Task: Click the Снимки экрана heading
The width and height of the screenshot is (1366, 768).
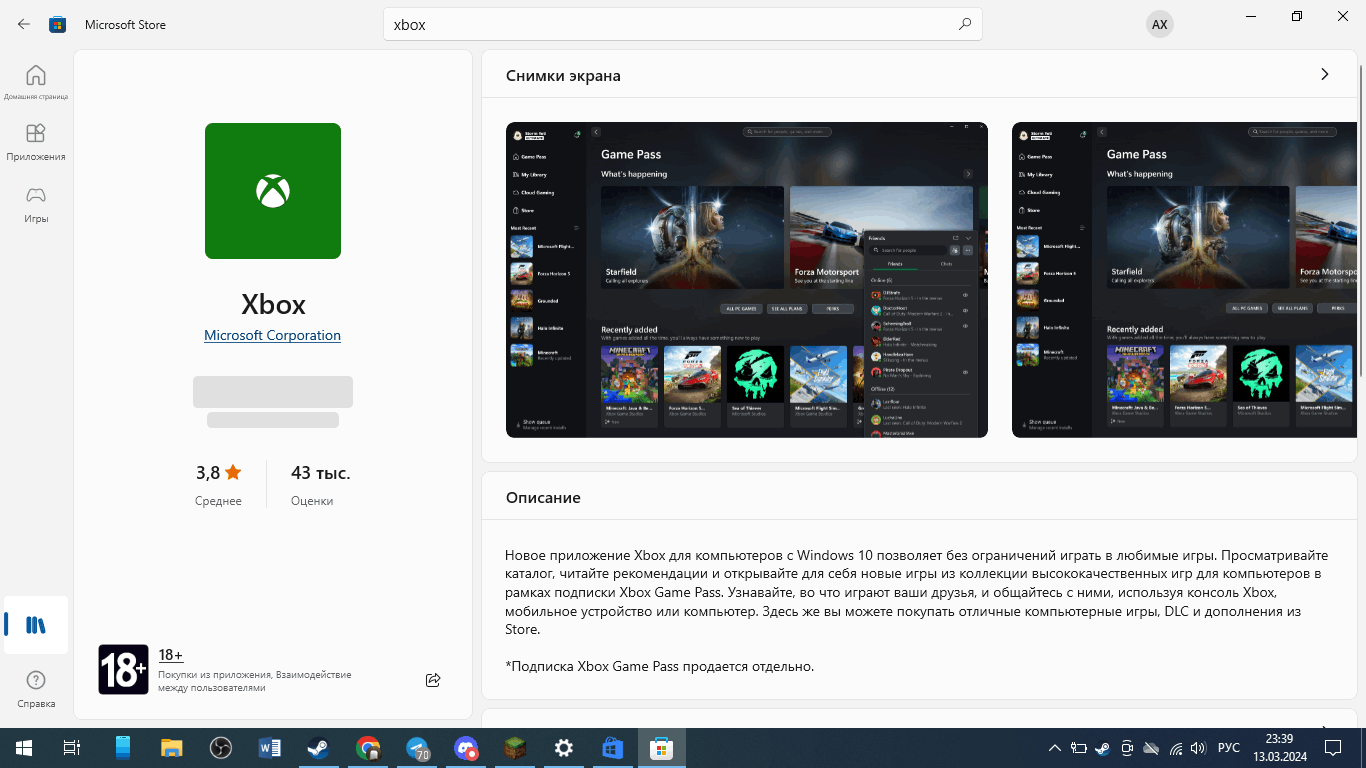Action: [563, 75]
